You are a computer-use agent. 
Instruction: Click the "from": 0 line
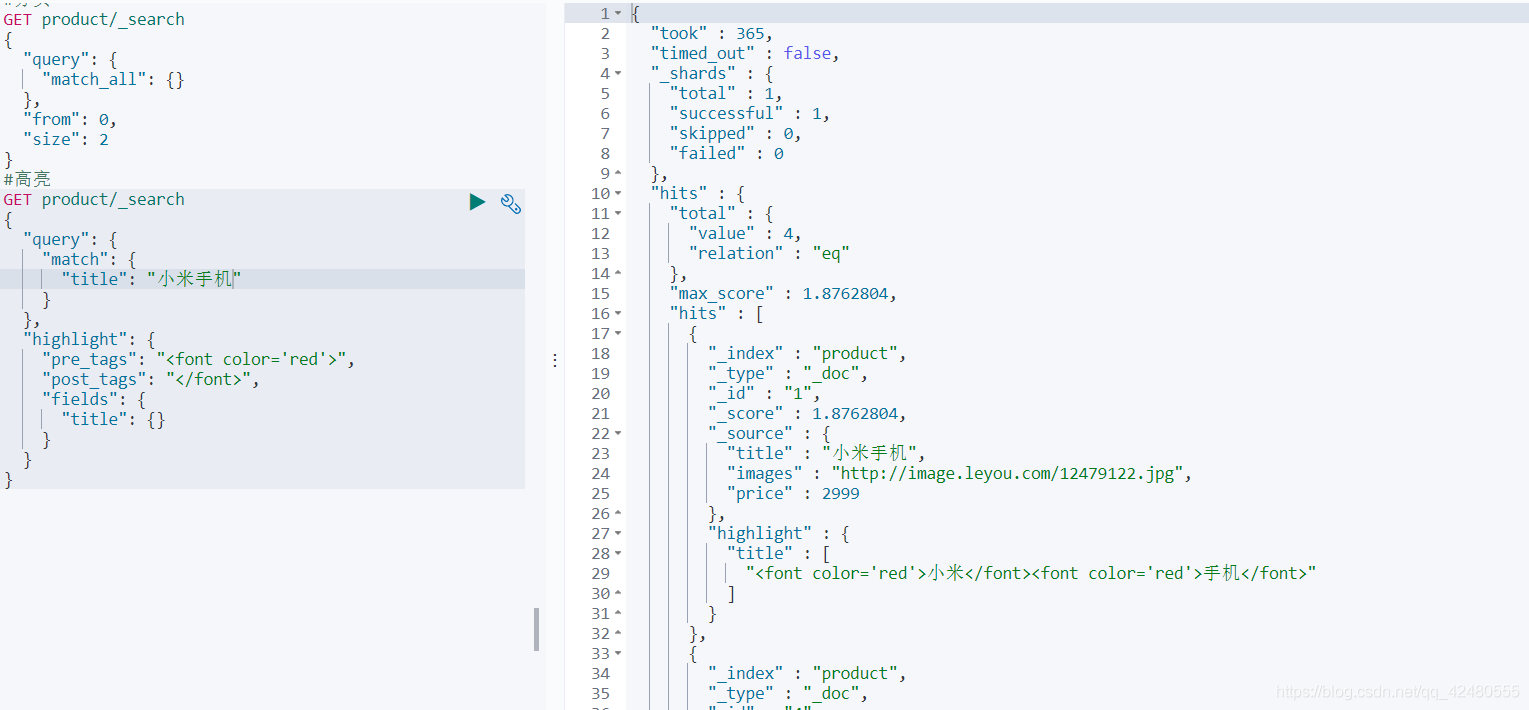[70, 119]
